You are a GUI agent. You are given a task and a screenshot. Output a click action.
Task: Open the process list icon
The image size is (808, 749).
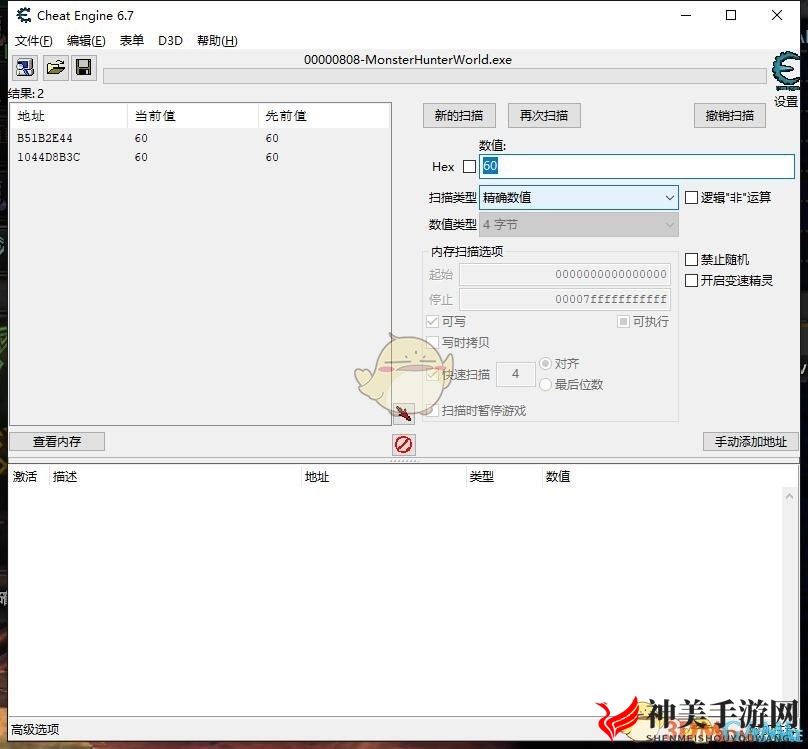pos(25,67)
